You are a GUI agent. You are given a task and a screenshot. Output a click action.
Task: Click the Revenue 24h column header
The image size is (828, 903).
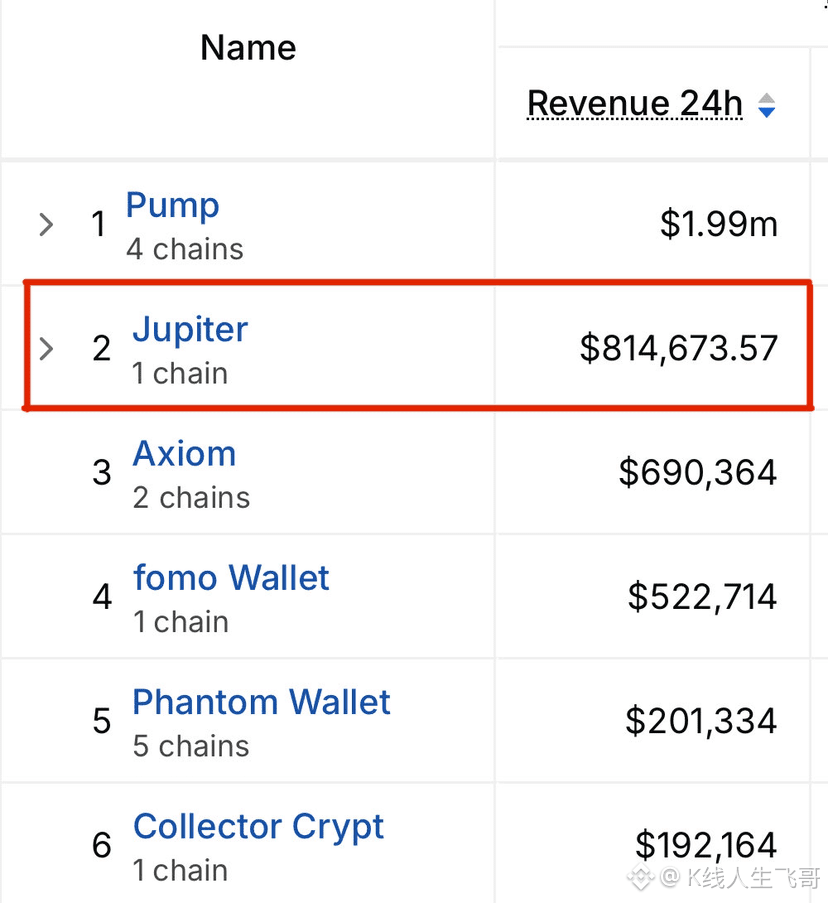tap(635, 104)
